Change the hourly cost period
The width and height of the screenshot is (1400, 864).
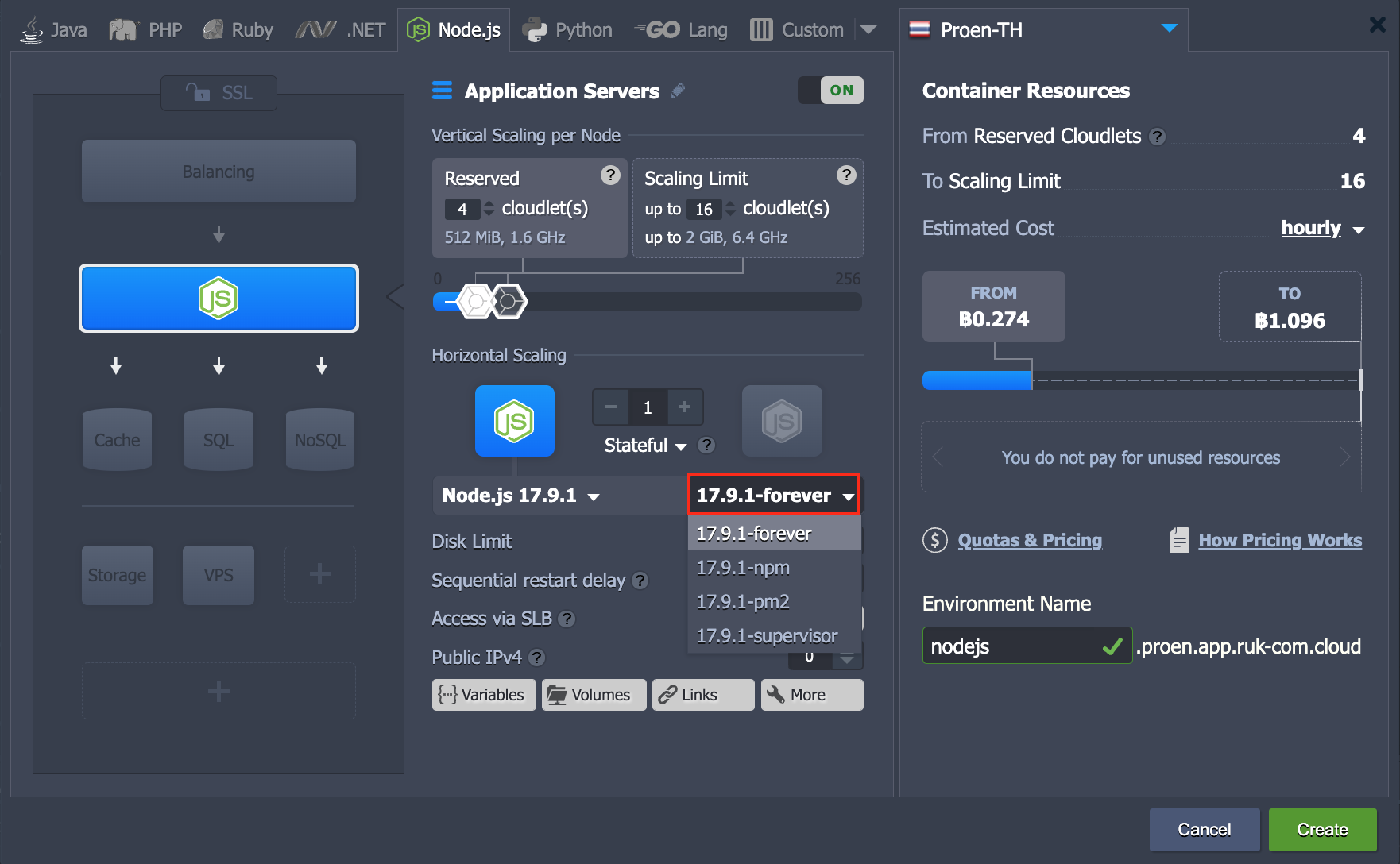[1322, 229]
